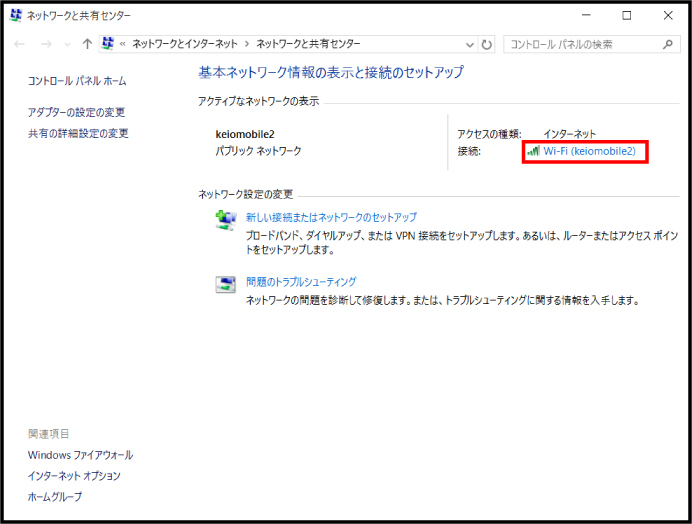The image size is (692, 524).
Task: Click the 新しい接続またはネットワークのセットアップ icon
Action: tap(226, 222)
